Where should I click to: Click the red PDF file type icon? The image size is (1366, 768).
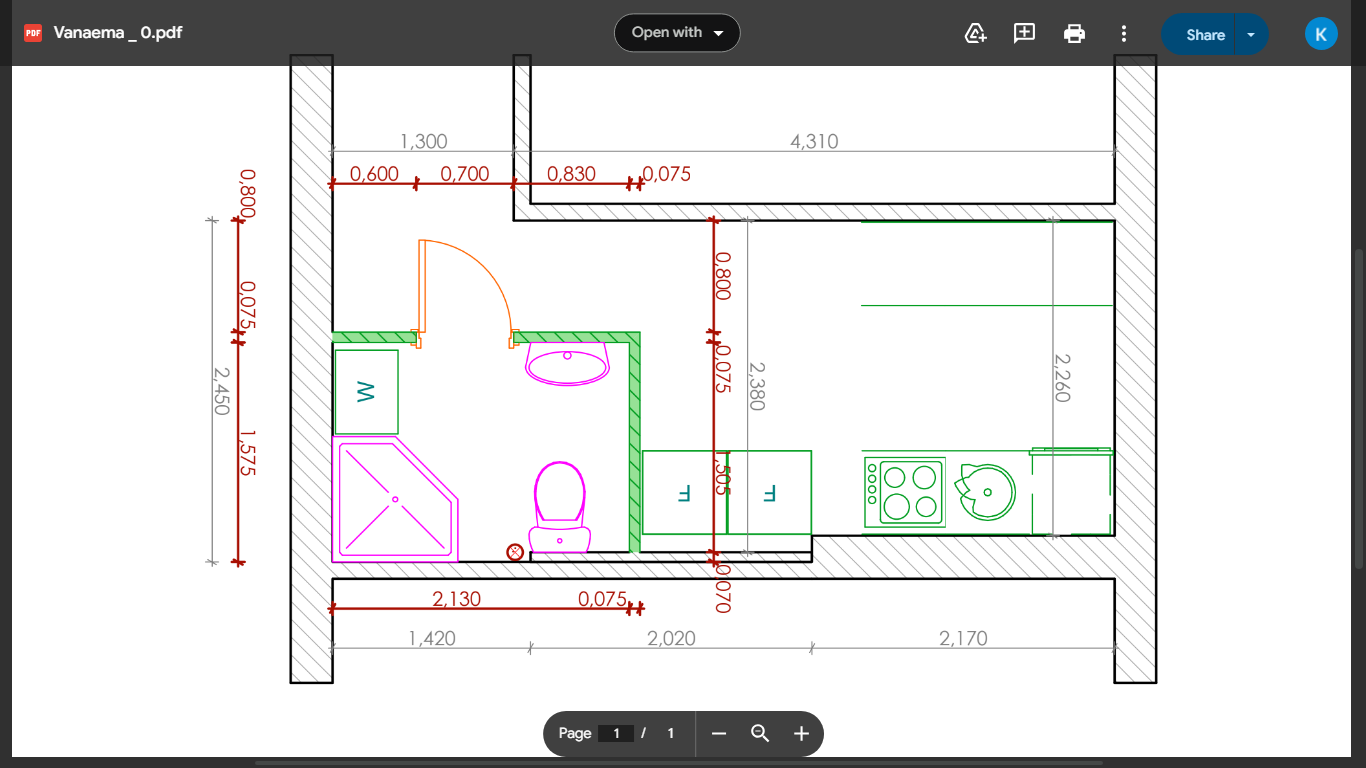pos(33,33)
